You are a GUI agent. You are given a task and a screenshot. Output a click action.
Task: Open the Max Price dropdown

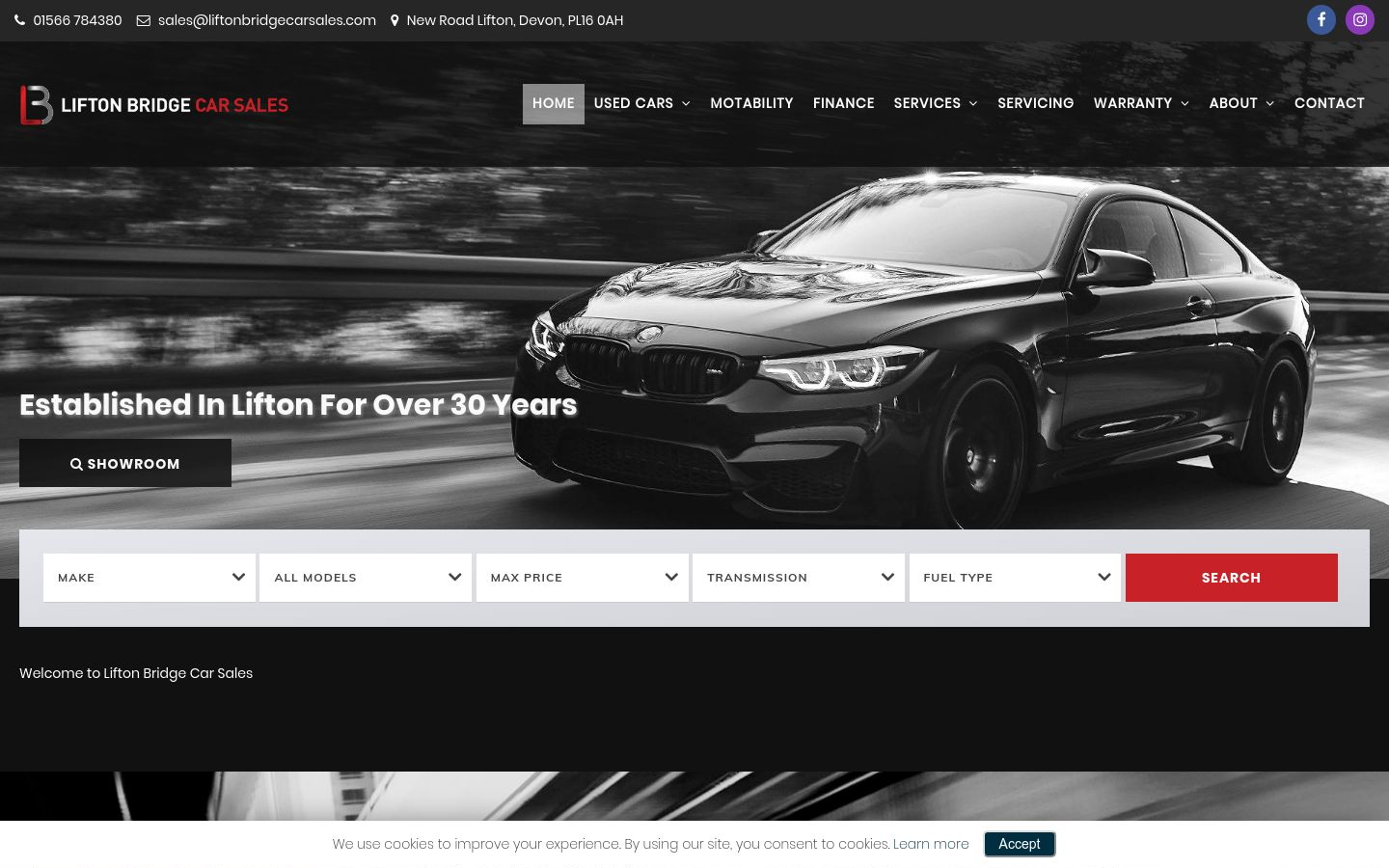(x=583, y=578)
